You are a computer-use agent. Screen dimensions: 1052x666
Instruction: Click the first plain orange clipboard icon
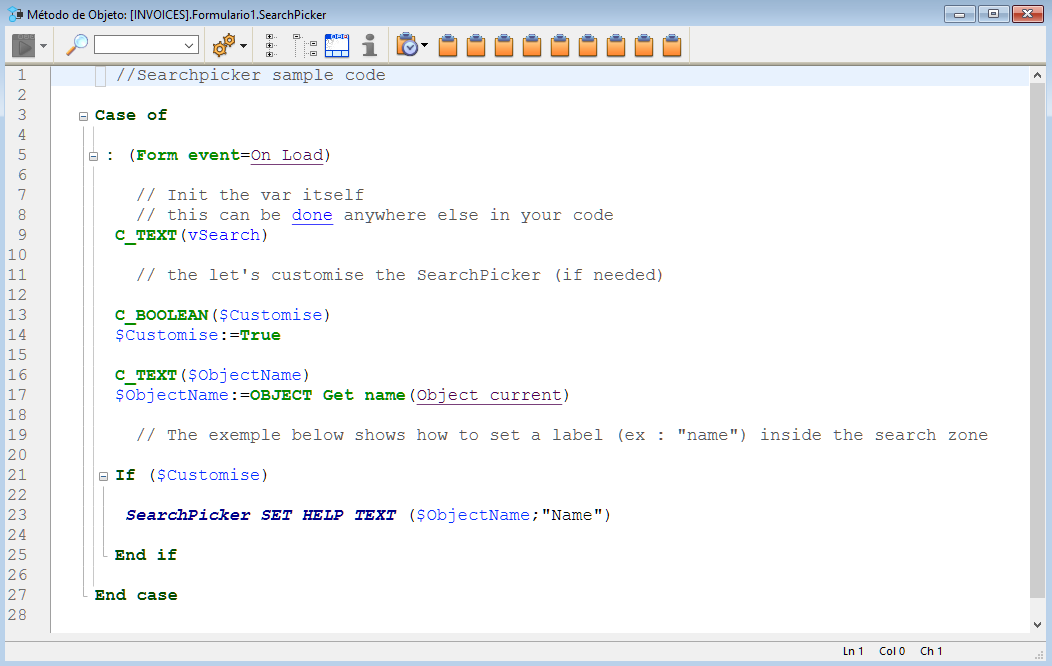pos(449,45)
